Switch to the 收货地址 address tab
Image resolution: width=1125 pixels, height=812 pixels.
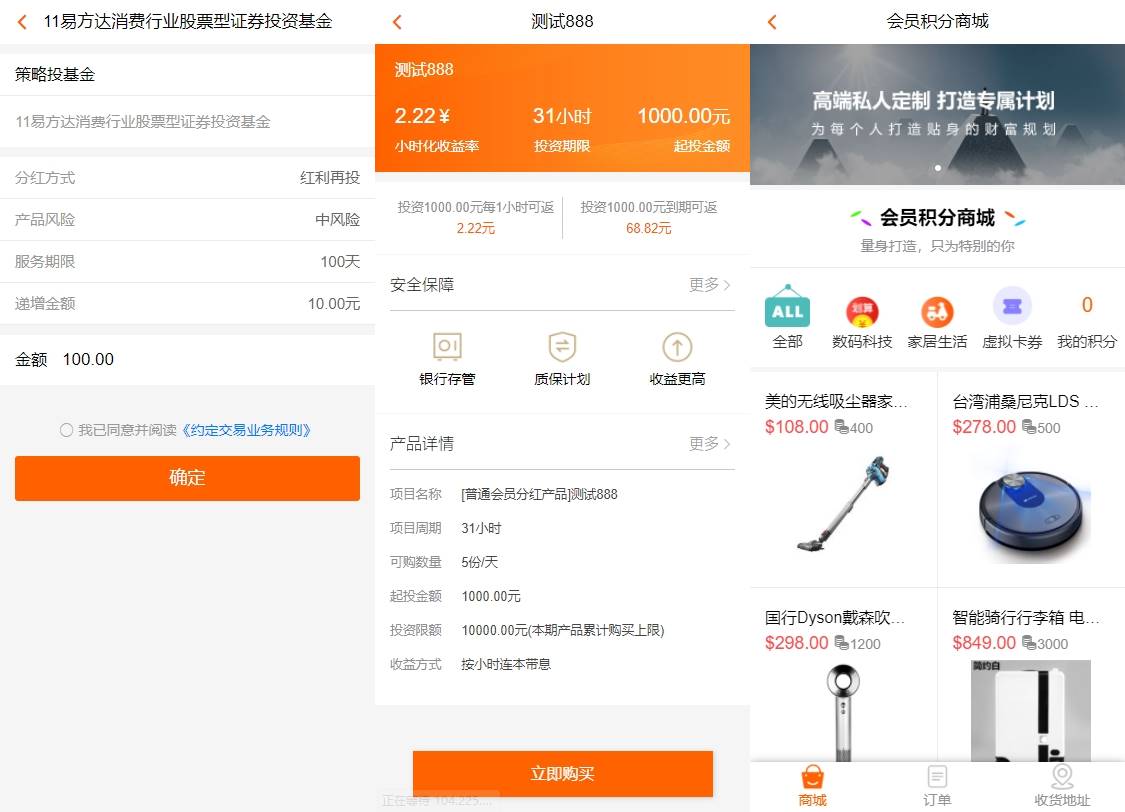[1062, 786]
